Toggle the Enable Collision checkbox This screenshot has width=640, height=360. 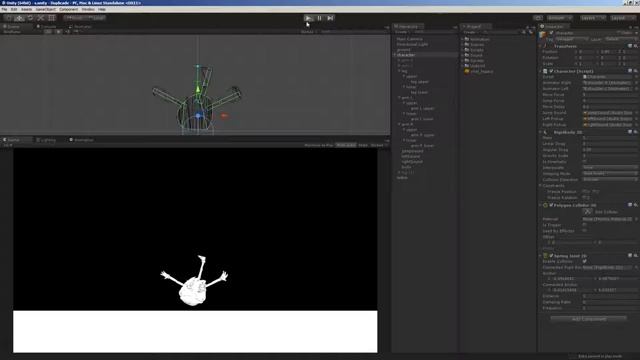click(x=584, y=262)
